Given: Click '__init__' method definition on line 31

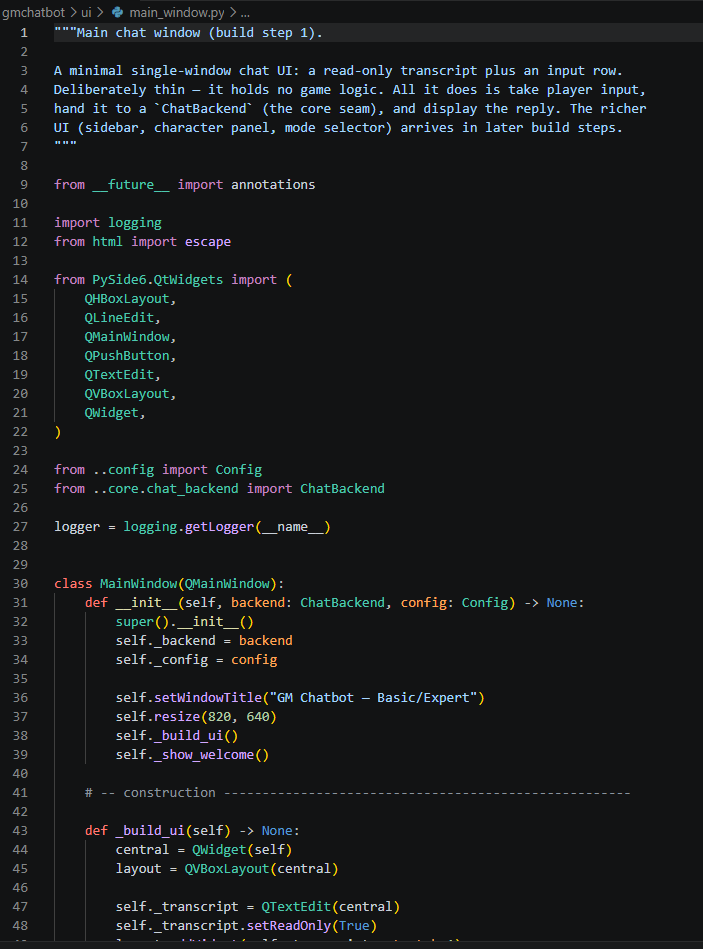Looking at the screenshot, I should (146, 603).
